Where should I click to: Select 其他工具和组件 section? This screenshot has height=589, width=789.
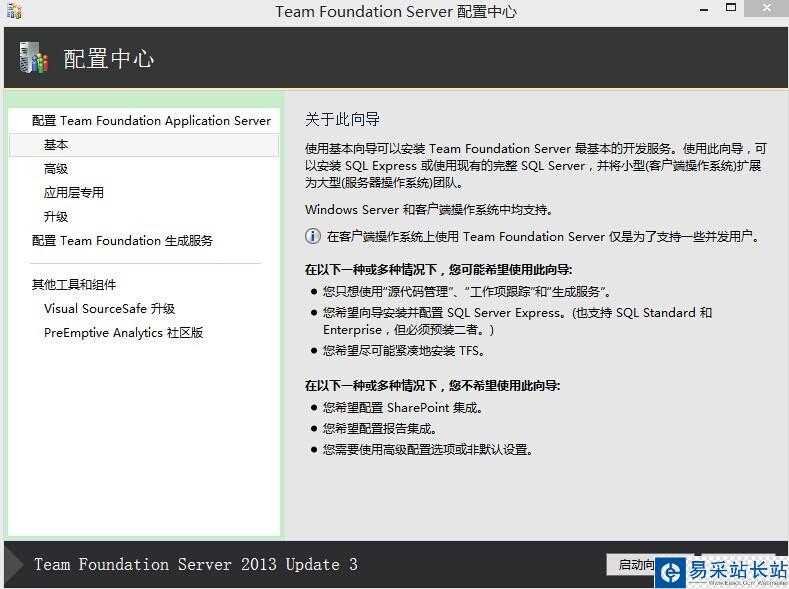(74, 285)
